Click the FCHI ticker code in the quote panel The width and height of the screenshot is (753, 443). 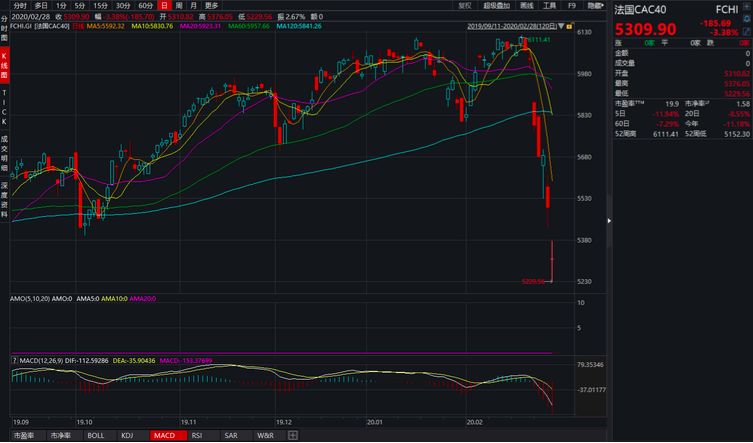click(x=727, y=10)
